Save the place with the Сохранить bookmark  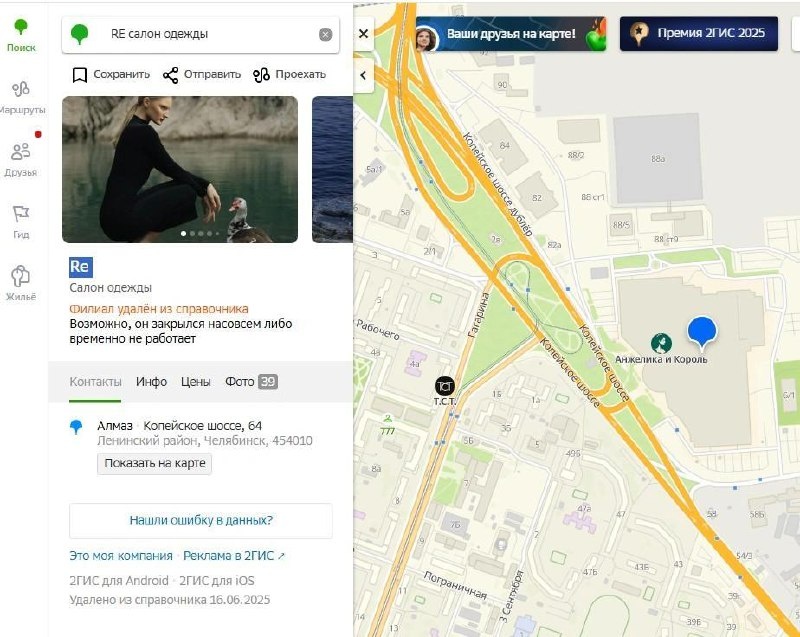[x=111, y=74]
